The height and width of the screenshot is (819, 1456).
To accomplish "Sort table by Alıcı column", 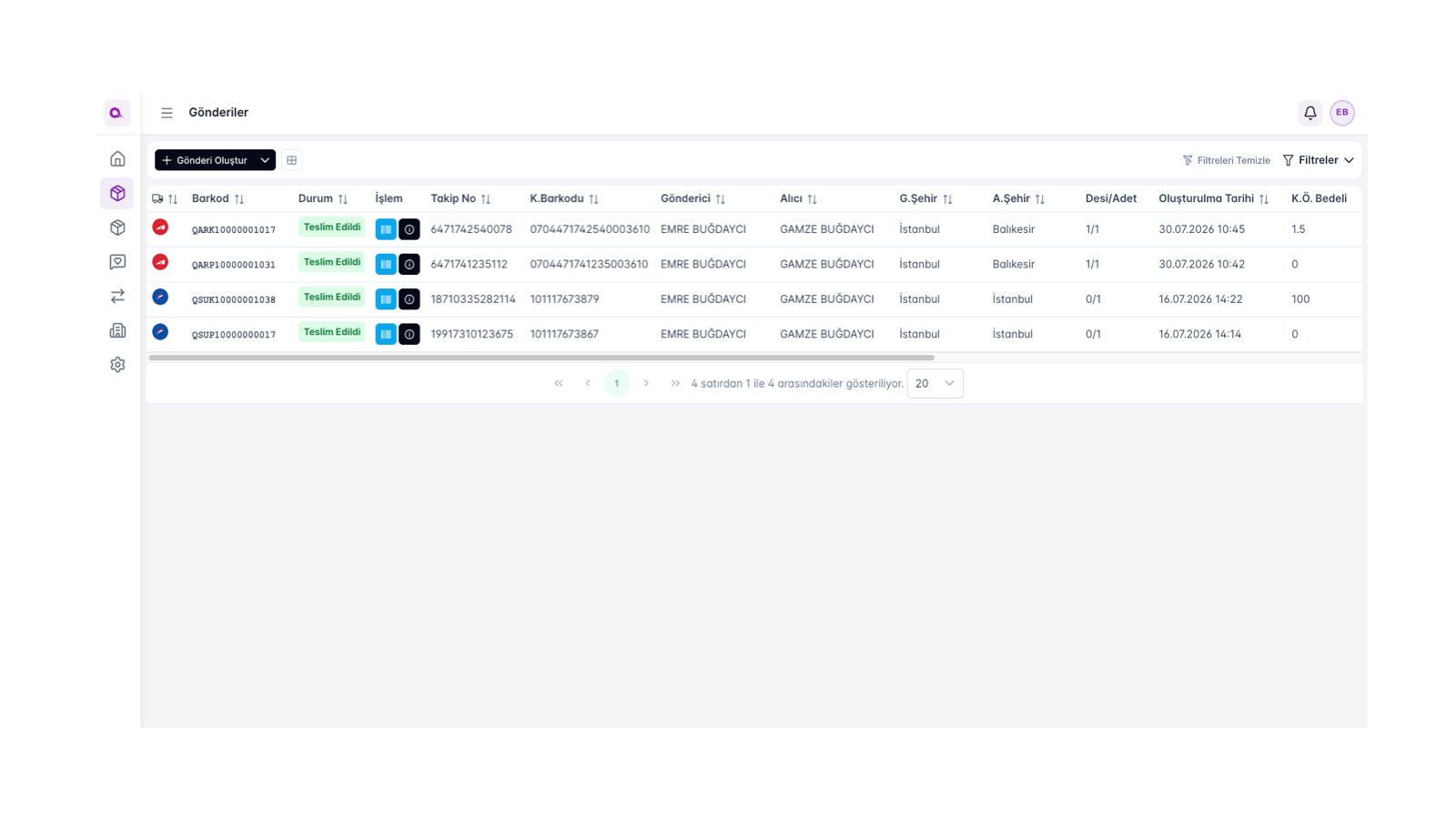I will (813, 199).
